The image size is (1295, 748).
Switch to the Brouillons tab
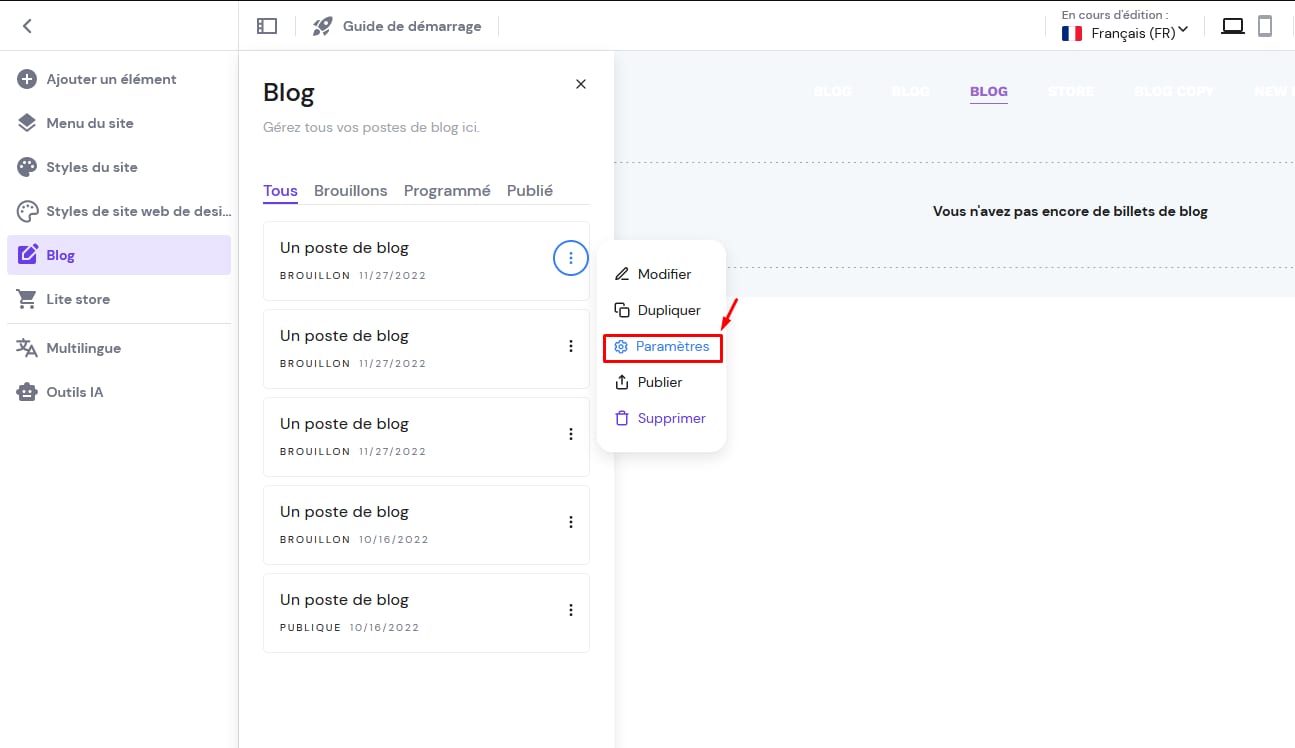click(350, 190)
